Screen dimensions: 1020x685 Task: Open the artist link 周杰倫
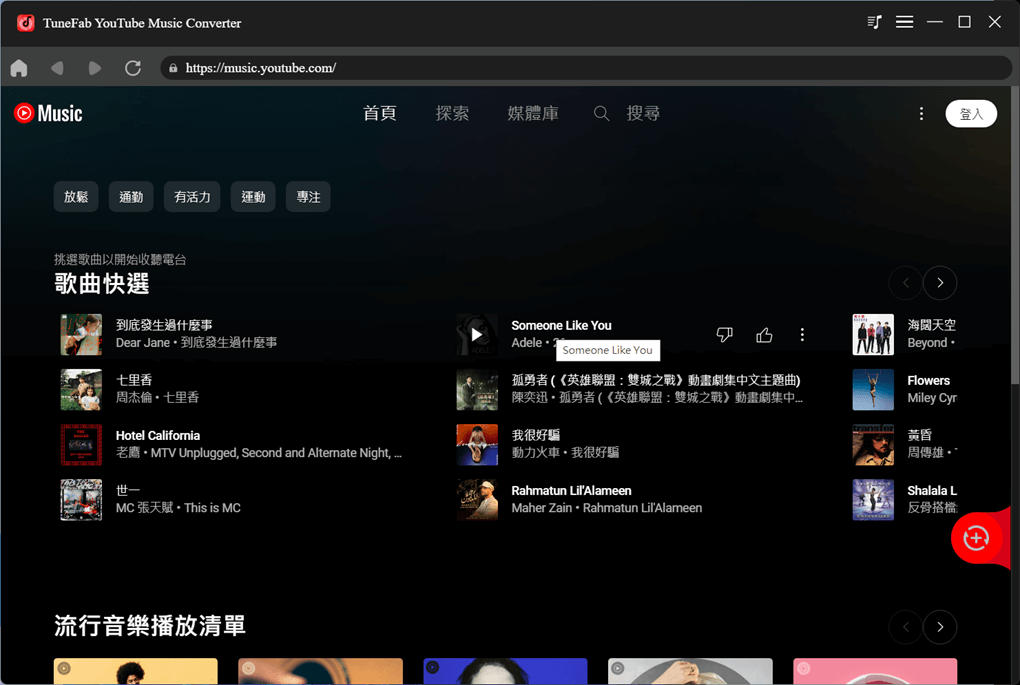pos(133,397)
